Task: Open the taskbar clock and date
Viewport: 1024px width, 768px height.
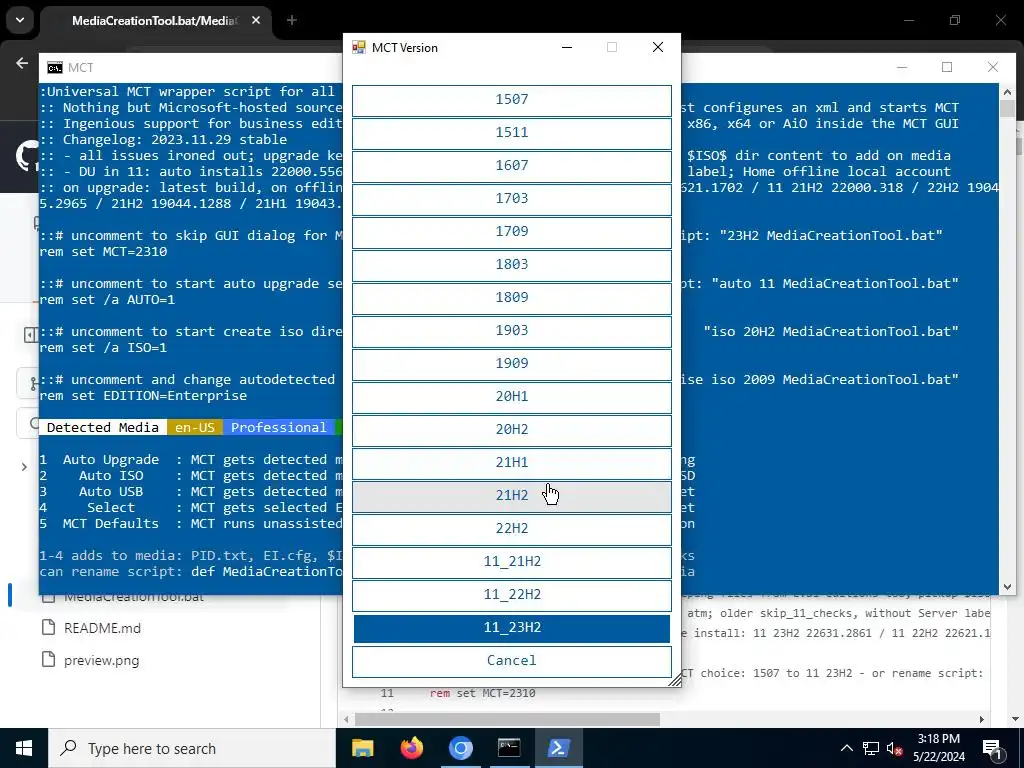Action: 938,748
